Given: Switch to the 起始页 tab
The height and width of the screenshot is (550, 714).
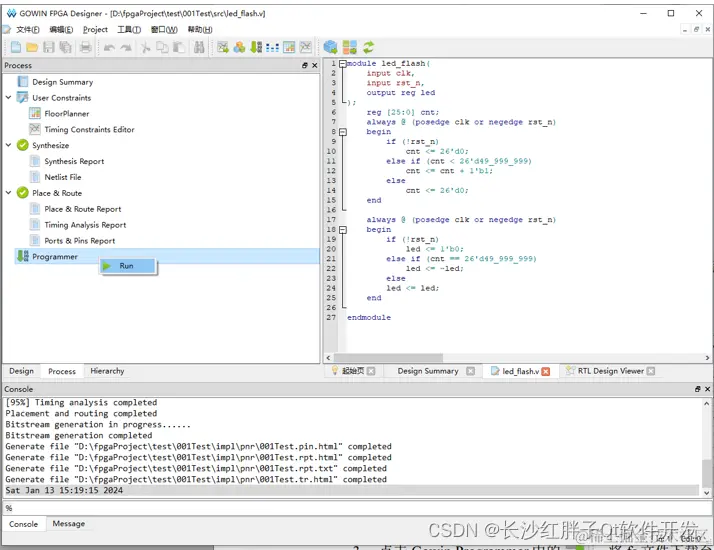Looking at the screenshot, I should point(353,371).
